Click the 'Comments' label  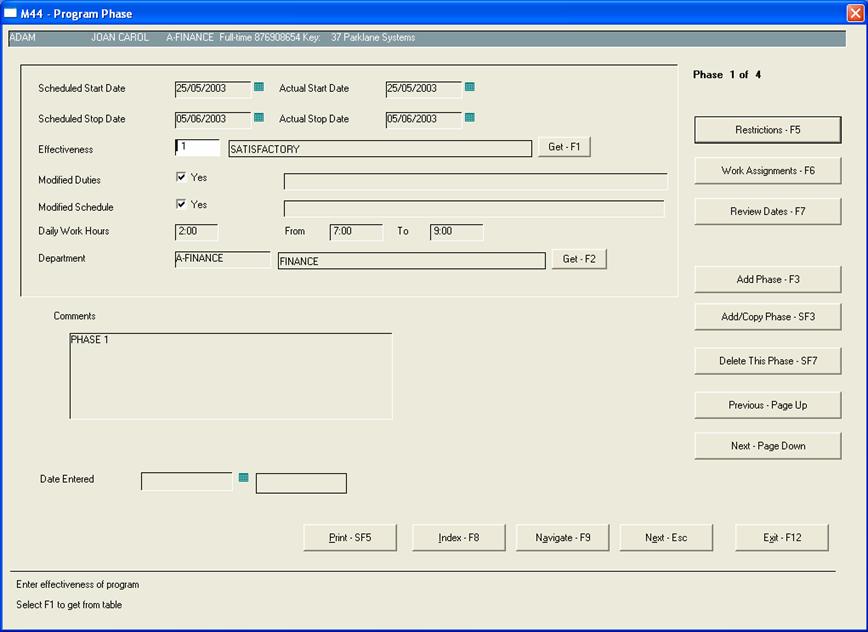click(x=74, y=316)
